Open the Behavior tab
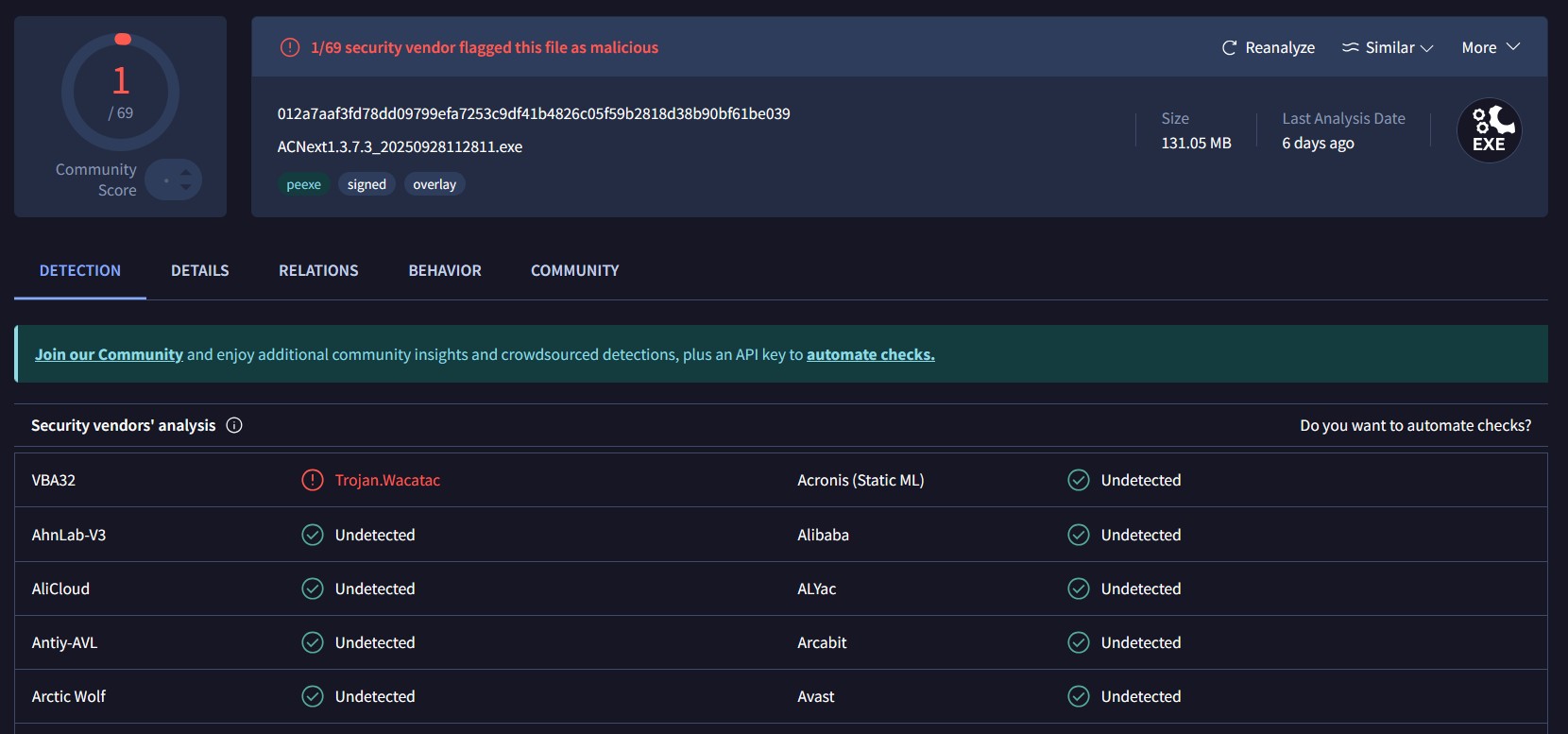 click(x=444, y=270)
